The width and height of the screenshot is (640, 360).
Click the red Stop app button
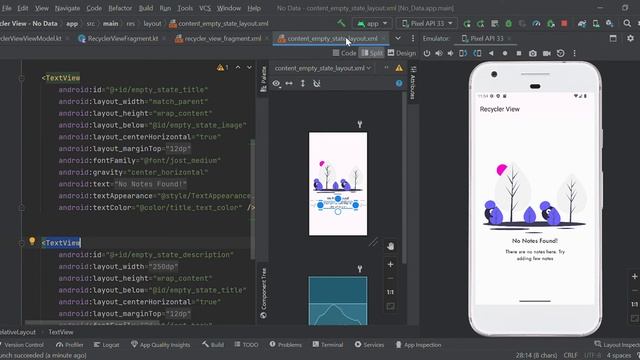coord(564,24)
